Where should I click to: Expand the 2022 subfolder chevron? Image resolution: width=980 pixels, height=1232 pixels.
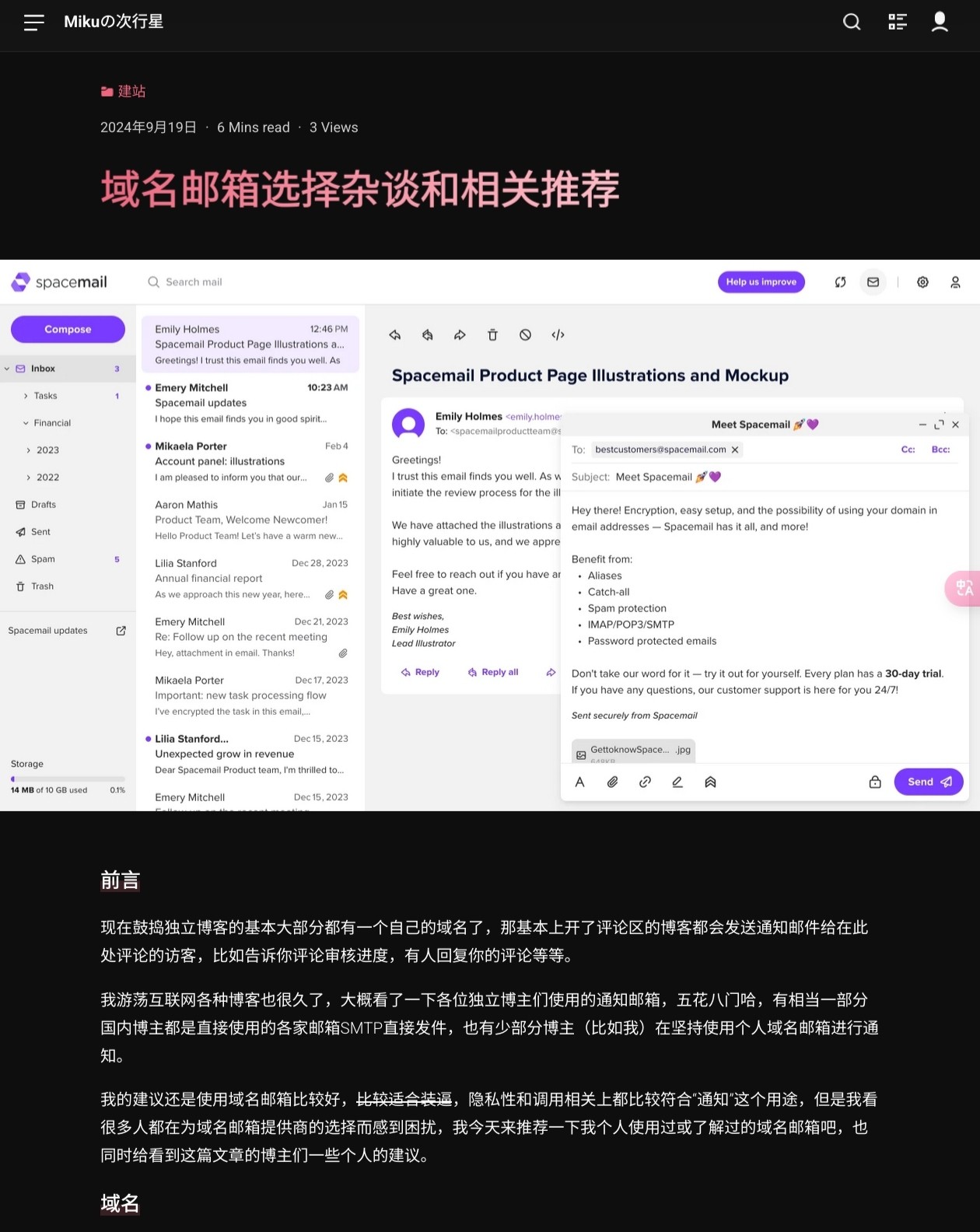tap(29, 478)
